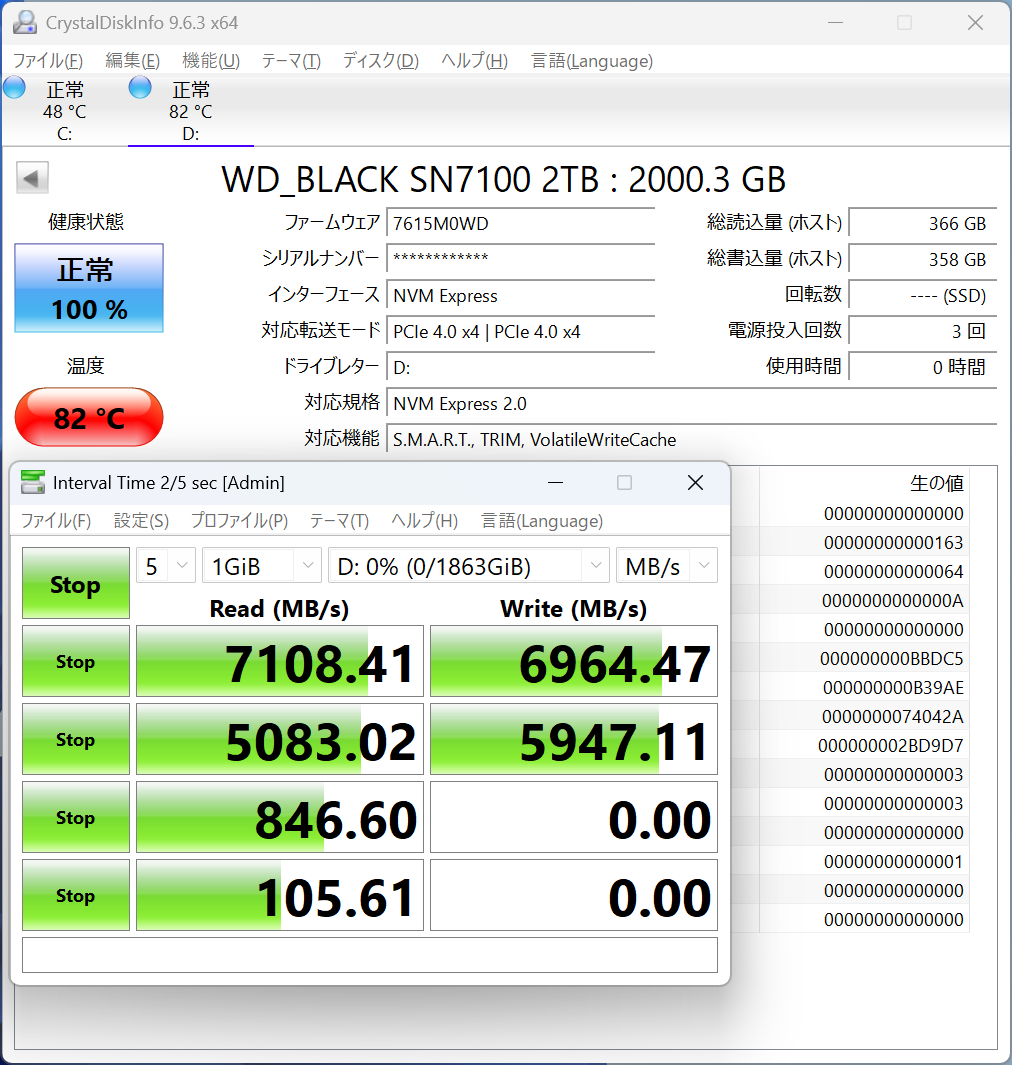Click write result 6964.47
The image size is (1012, 1065).
click(574, 662)
